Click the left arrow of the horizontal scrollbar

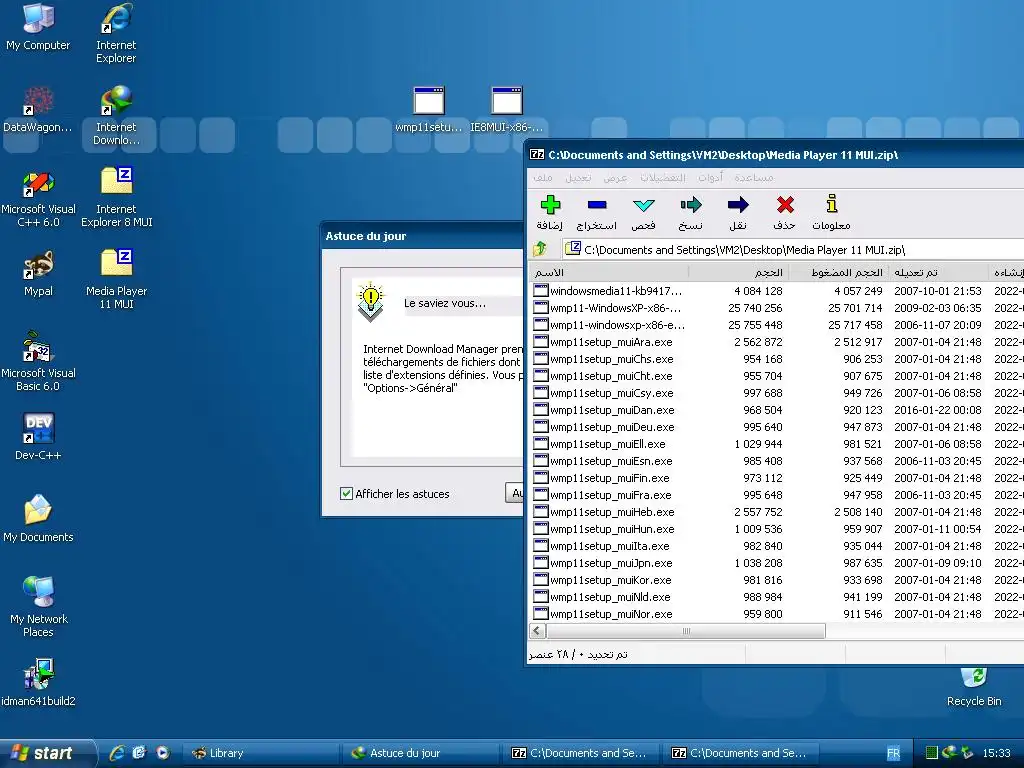click(x=537, y=631)
